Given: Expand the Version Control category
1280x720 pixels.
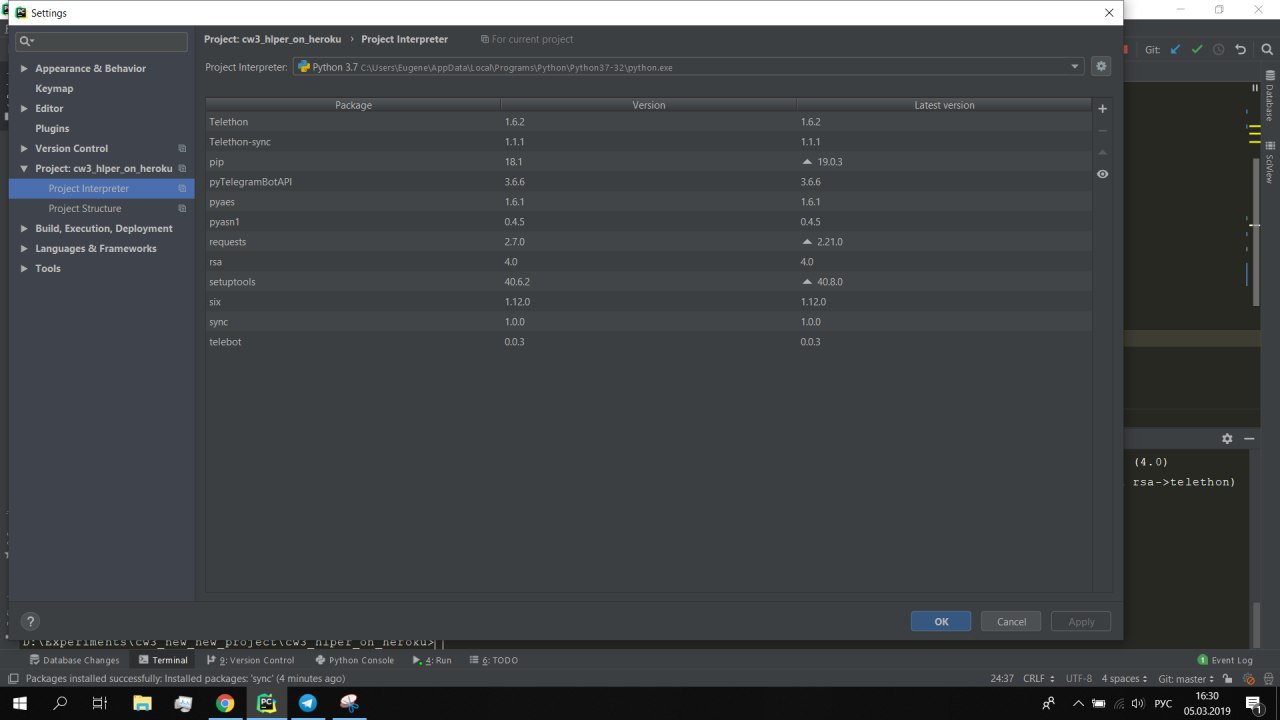Looking at the screenshot, I should coord(25,149).
